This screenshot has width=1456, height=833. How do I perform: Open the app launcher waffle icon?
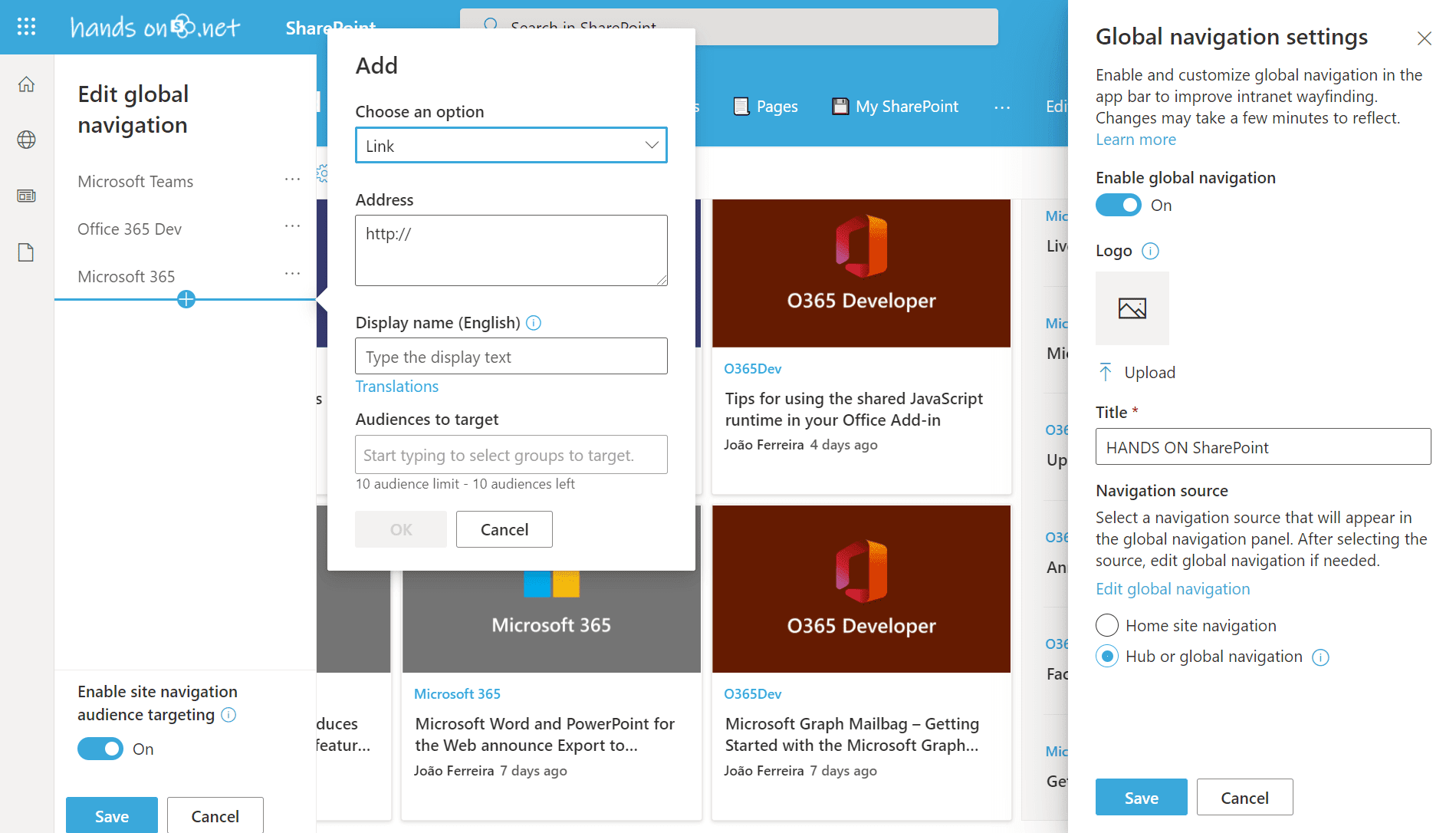(26, 28)
